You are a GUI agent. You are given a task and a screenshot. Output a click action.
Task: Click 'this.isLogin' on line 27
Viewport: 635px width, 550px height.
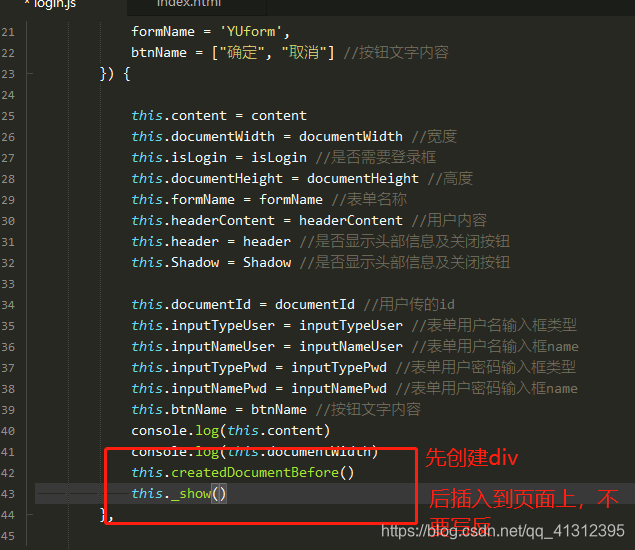179,157
